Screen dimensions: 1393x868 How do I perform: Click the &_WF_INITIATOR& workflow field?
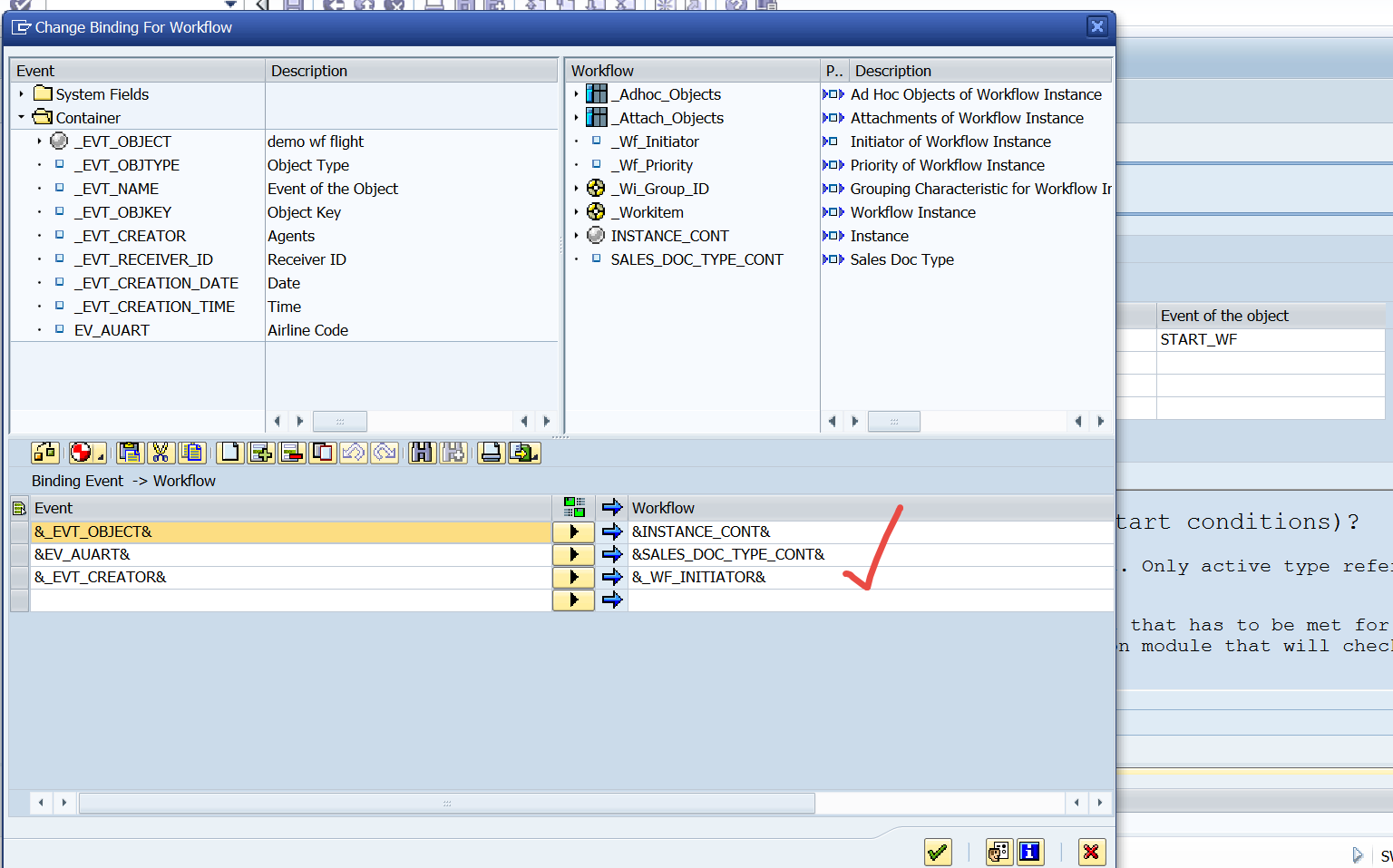pyautogui.click(x=698, y=577)
